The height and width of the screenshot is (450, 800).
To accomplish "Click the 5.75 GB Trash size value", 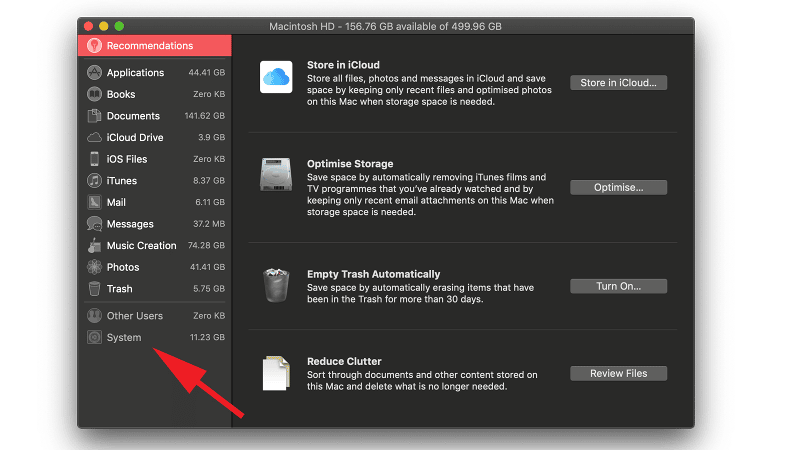I will point(209,289).
